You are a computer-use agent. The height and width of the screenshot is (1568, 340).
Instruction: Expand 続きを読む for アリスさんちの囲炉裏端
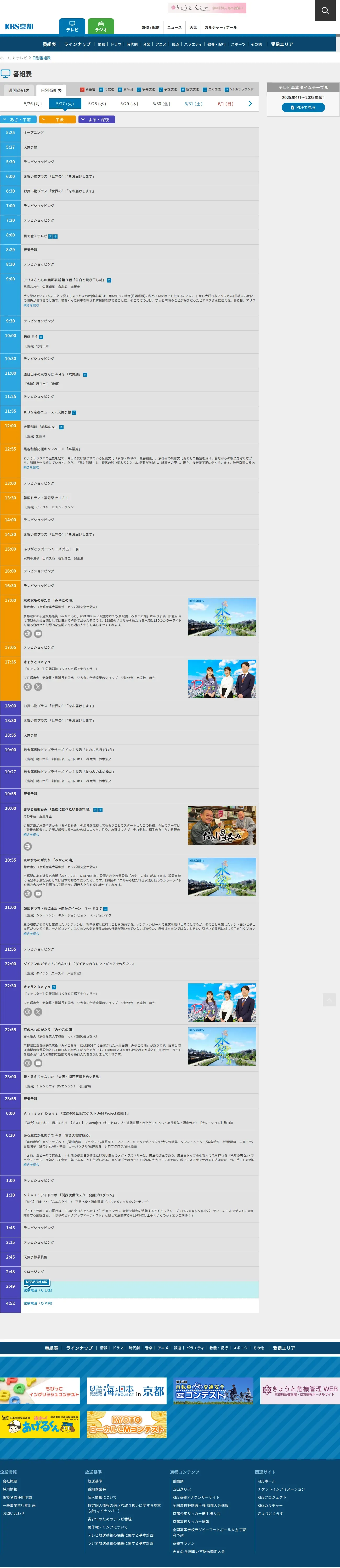[x=31, y=305]
